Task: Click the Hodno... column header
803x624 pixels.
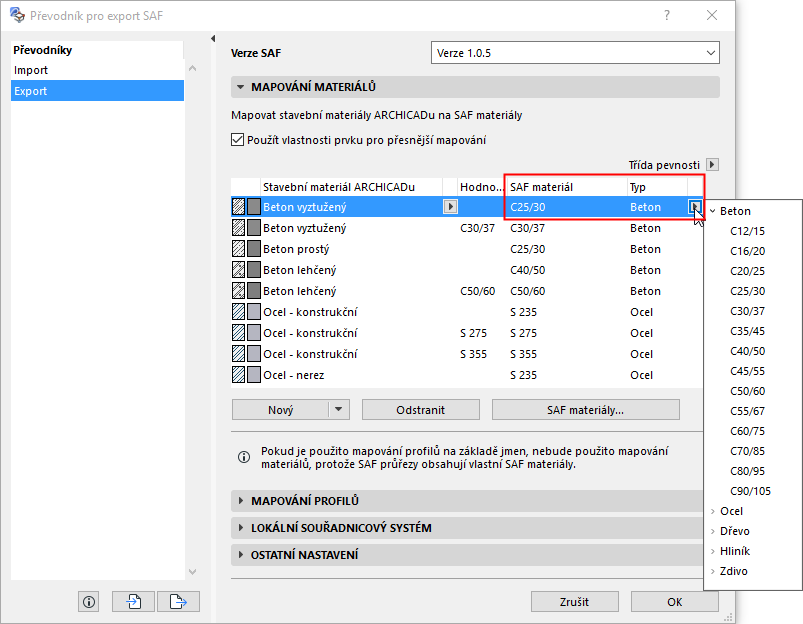Action: tap(481, 187)
